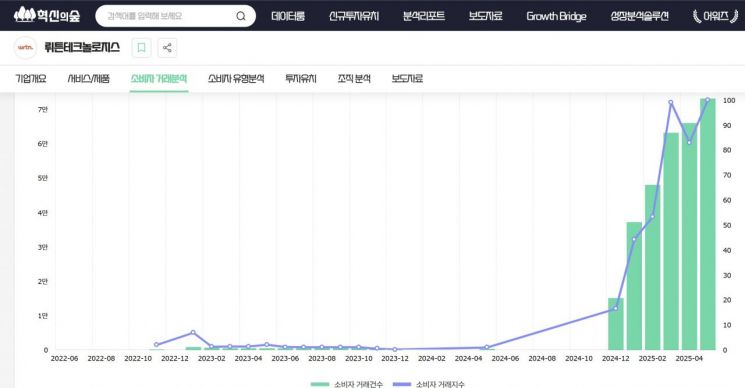The width and height of the screenshot is (745, 388).
Task: Go to the 분석리포트 menu
Action: click(x=424, y=16)
